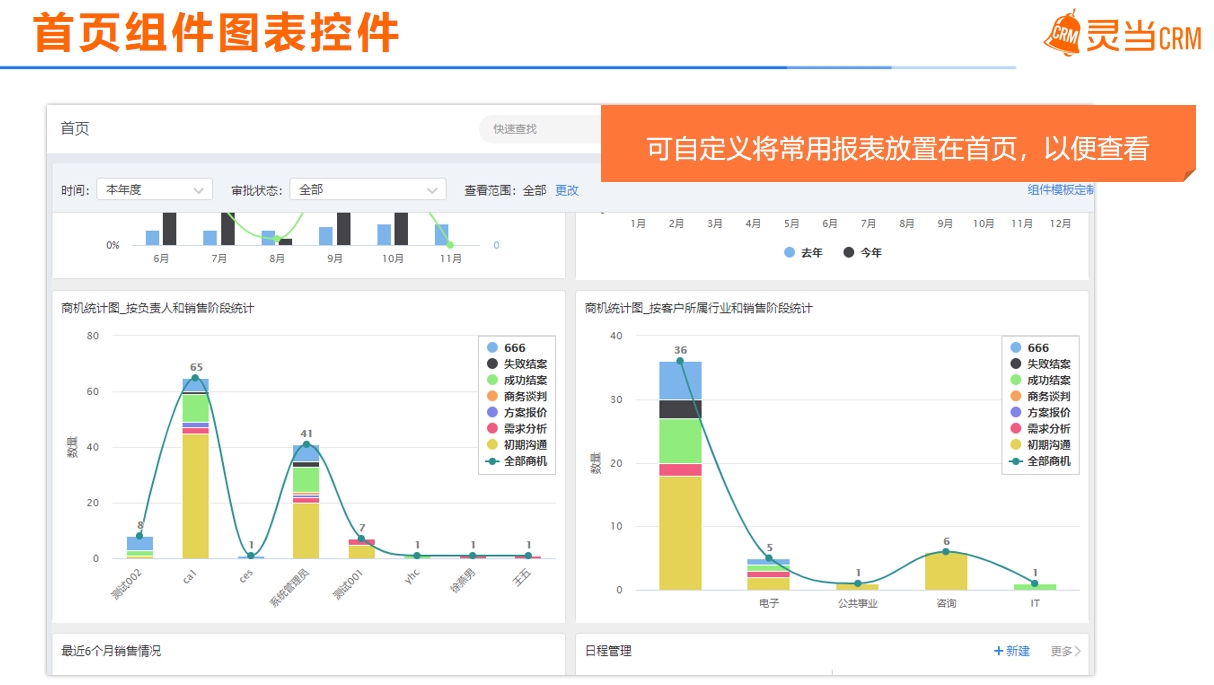1214x685 pixels.
Task: Toggle 需求分析 legend in left opportunity chart
Action: click(x=516, y=428)
